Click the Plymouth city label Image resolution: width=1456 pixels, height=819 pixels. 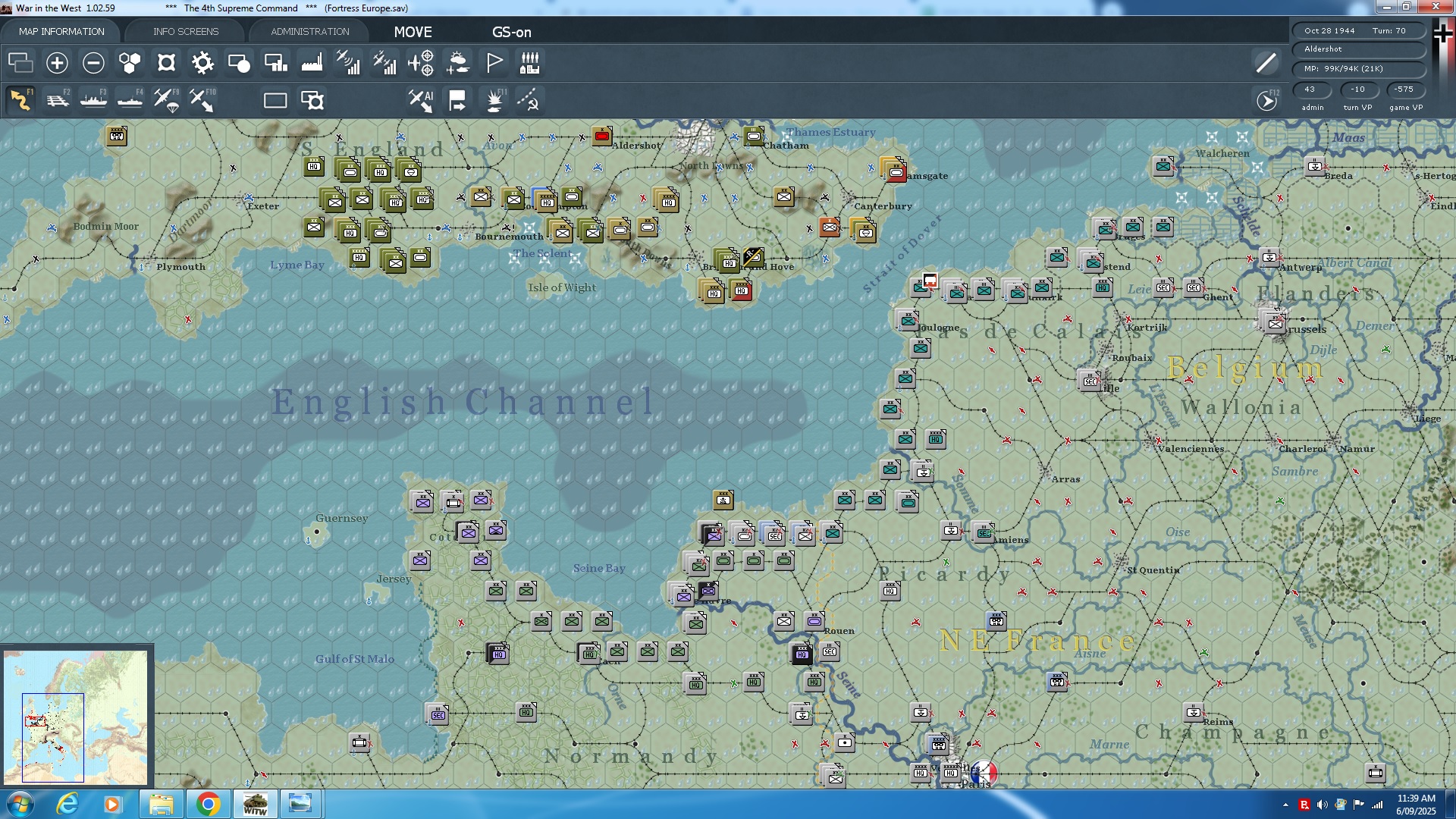(180, 267)
